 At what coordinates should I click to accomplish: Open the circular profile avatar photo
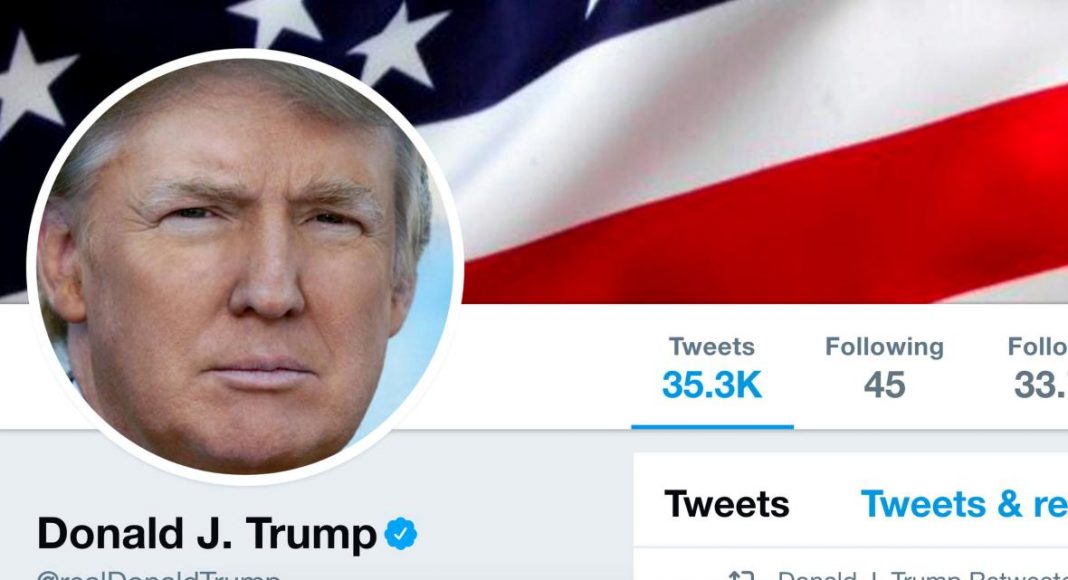coord(245,267)
